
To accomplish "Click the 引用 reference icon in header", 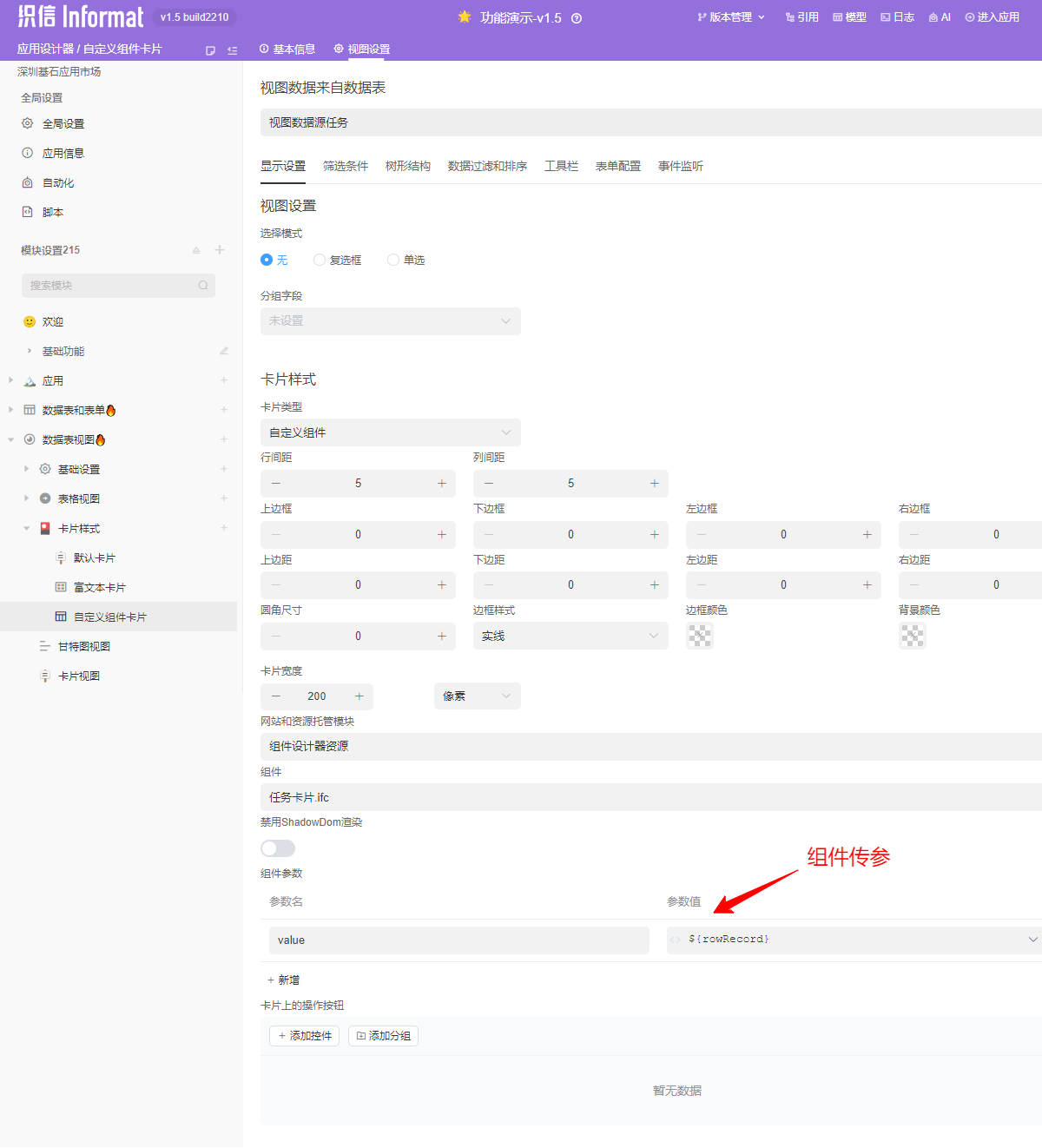I will (790, 17).
